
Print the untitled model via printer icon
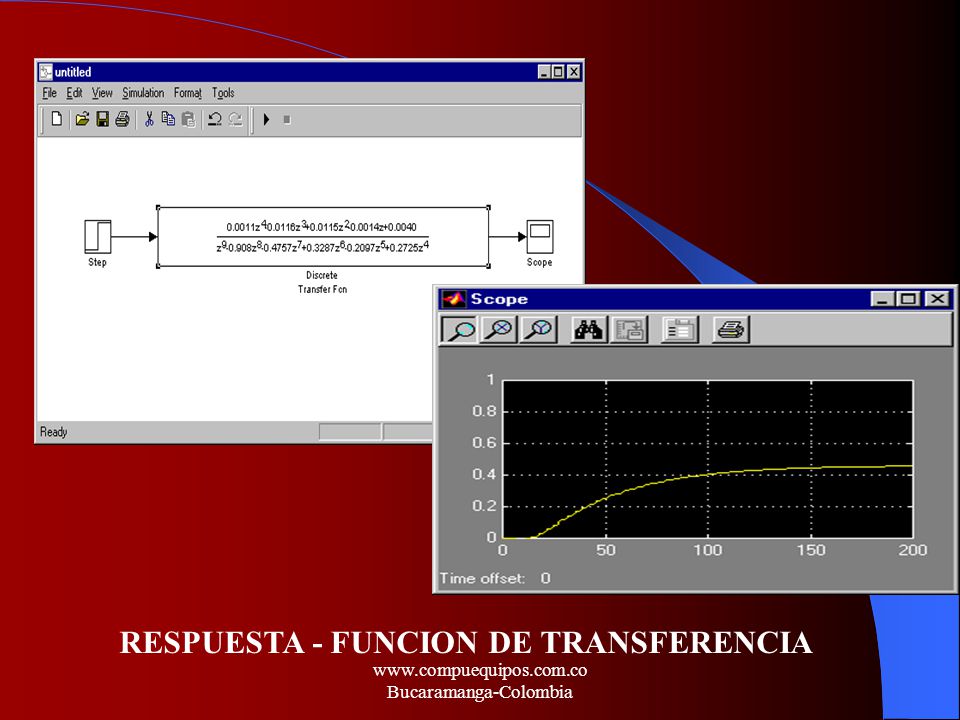(x=122, y=119)
